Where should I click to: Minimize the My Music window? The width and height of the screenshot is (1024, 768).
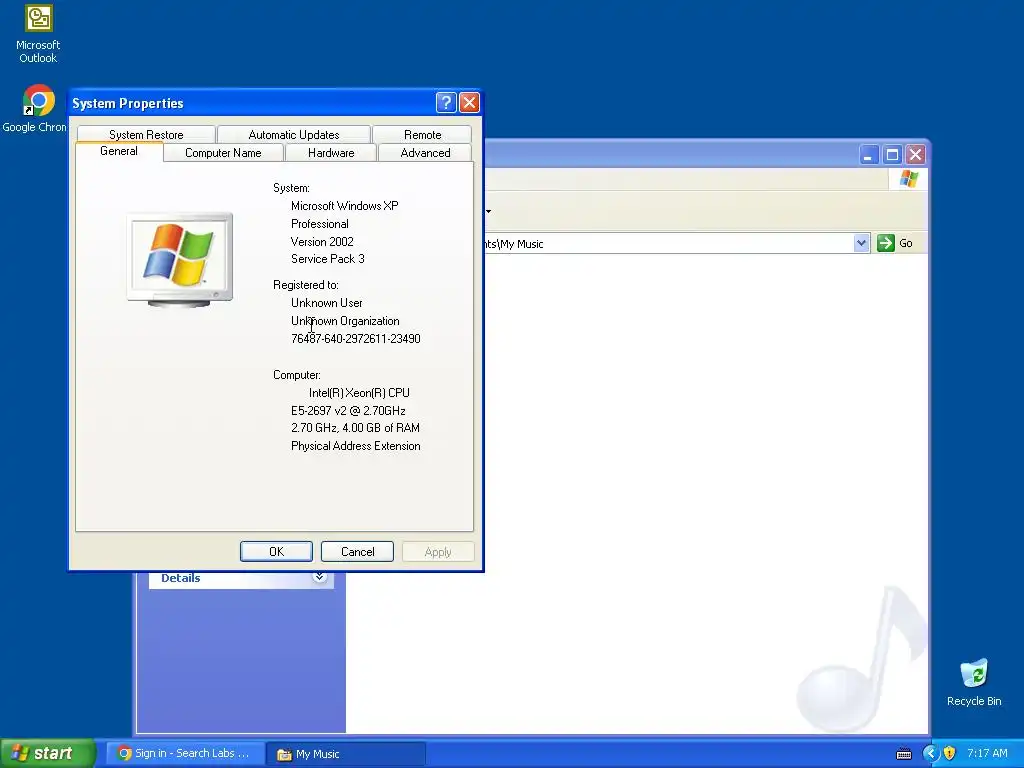click(868, 155)
